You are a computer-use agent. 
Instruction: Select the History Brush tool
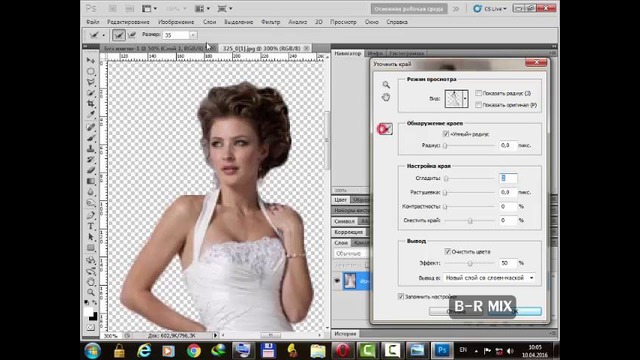coord(91,159)
